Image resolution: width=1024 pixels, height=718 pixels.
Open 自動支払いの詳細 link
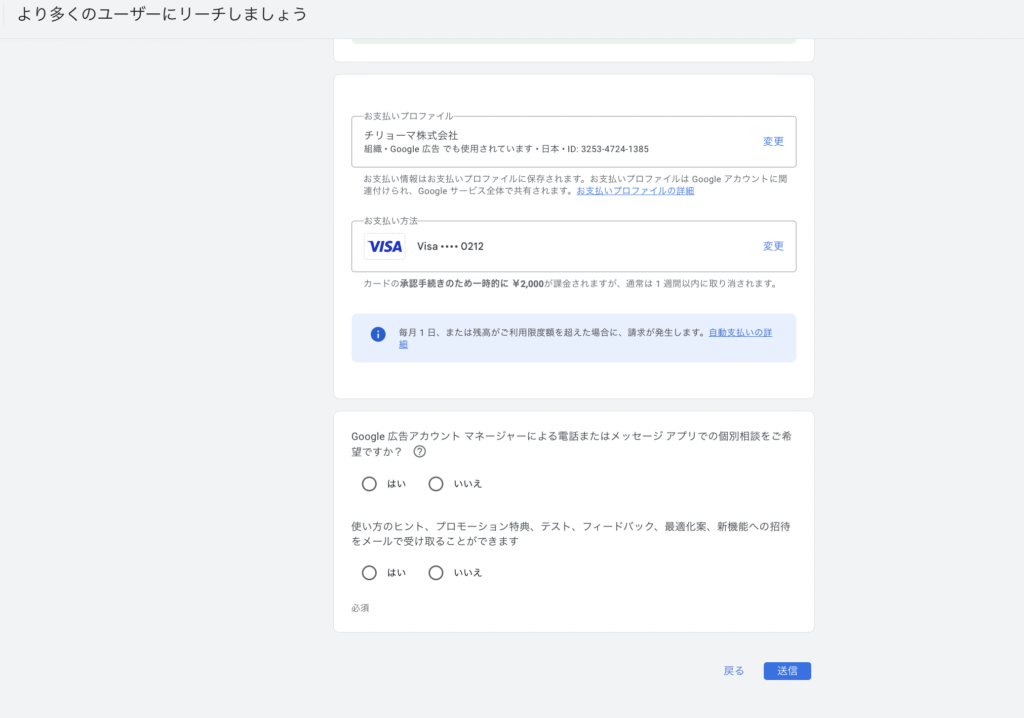[740, 332]
